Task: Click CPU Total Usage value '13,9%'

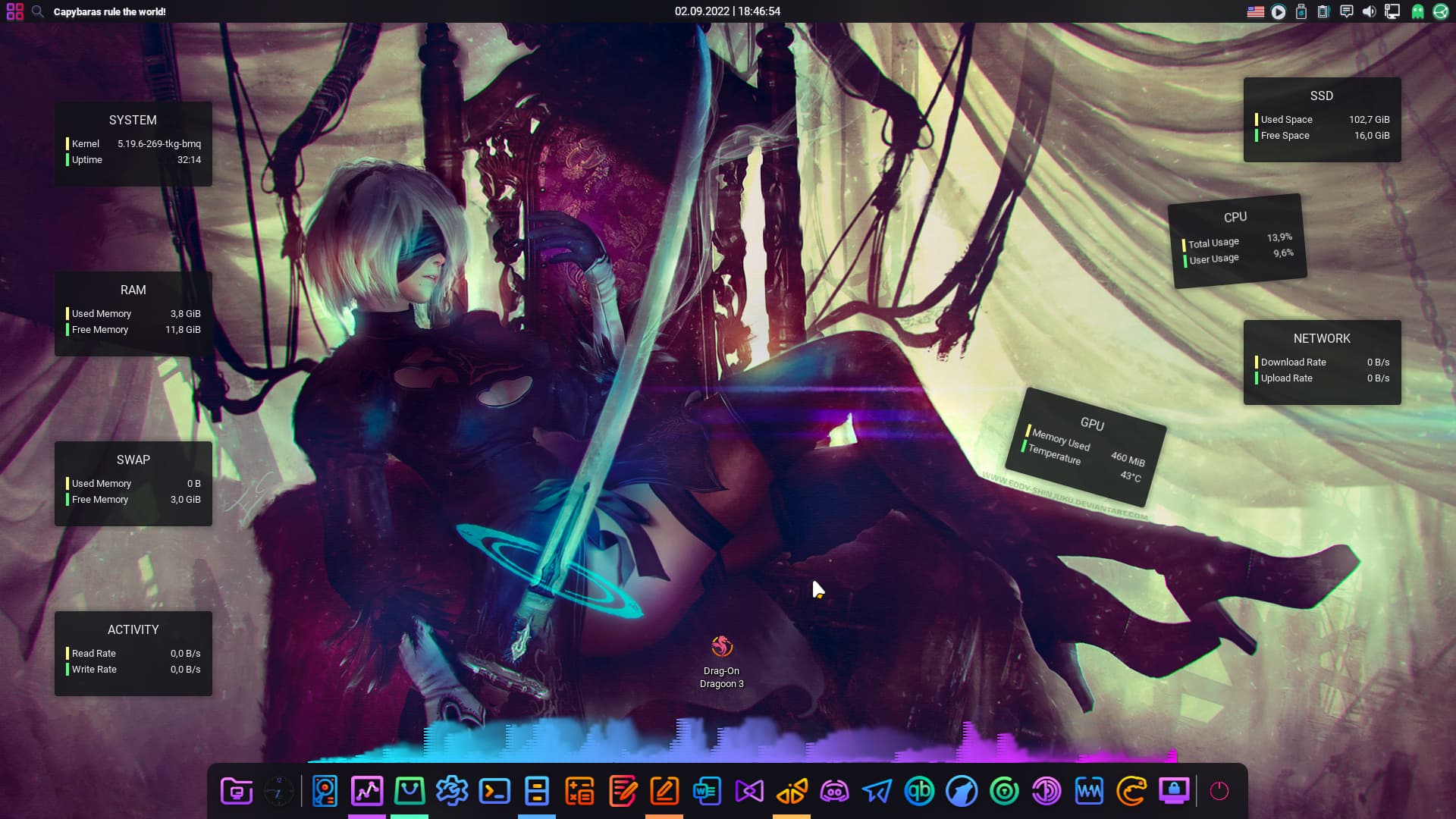Action: click(x=1279, y=237)
